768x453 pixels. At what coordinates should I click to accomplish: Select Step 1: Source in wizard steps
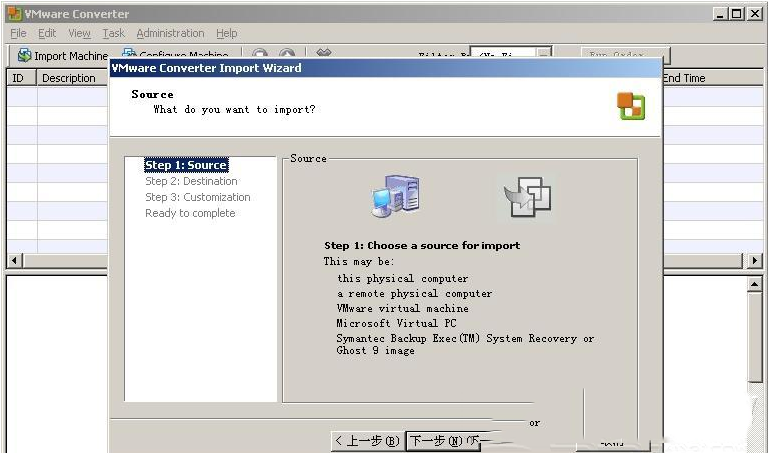click(186, 165)
